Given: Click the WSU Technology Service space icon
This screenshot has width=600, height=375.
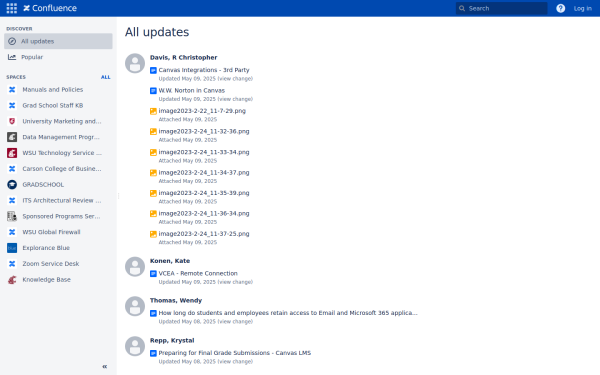Looking at the screenshot, I should 12,153.
